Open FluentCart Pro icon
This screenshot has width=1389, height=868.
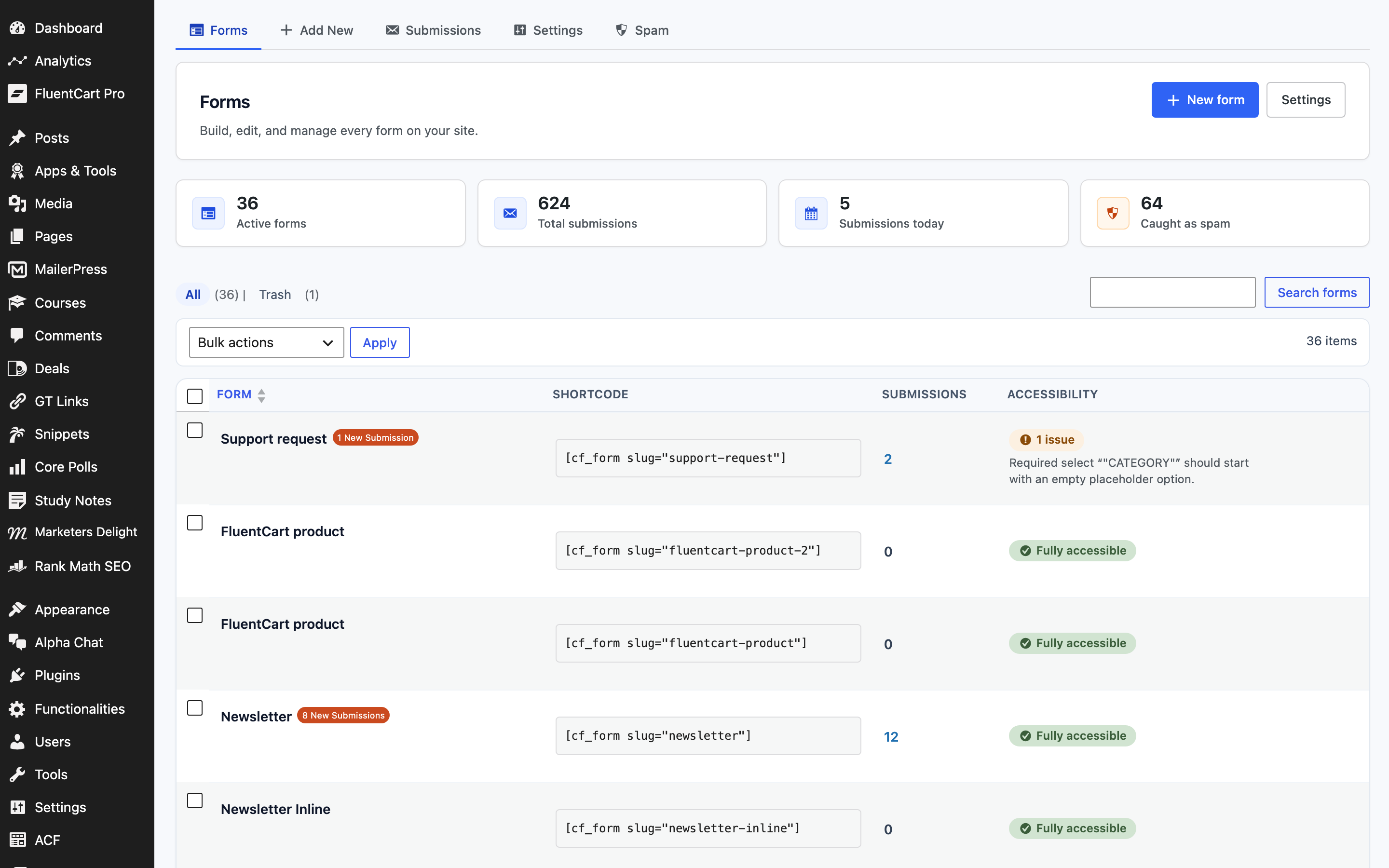pyautogui.click(x=17, y=93)
